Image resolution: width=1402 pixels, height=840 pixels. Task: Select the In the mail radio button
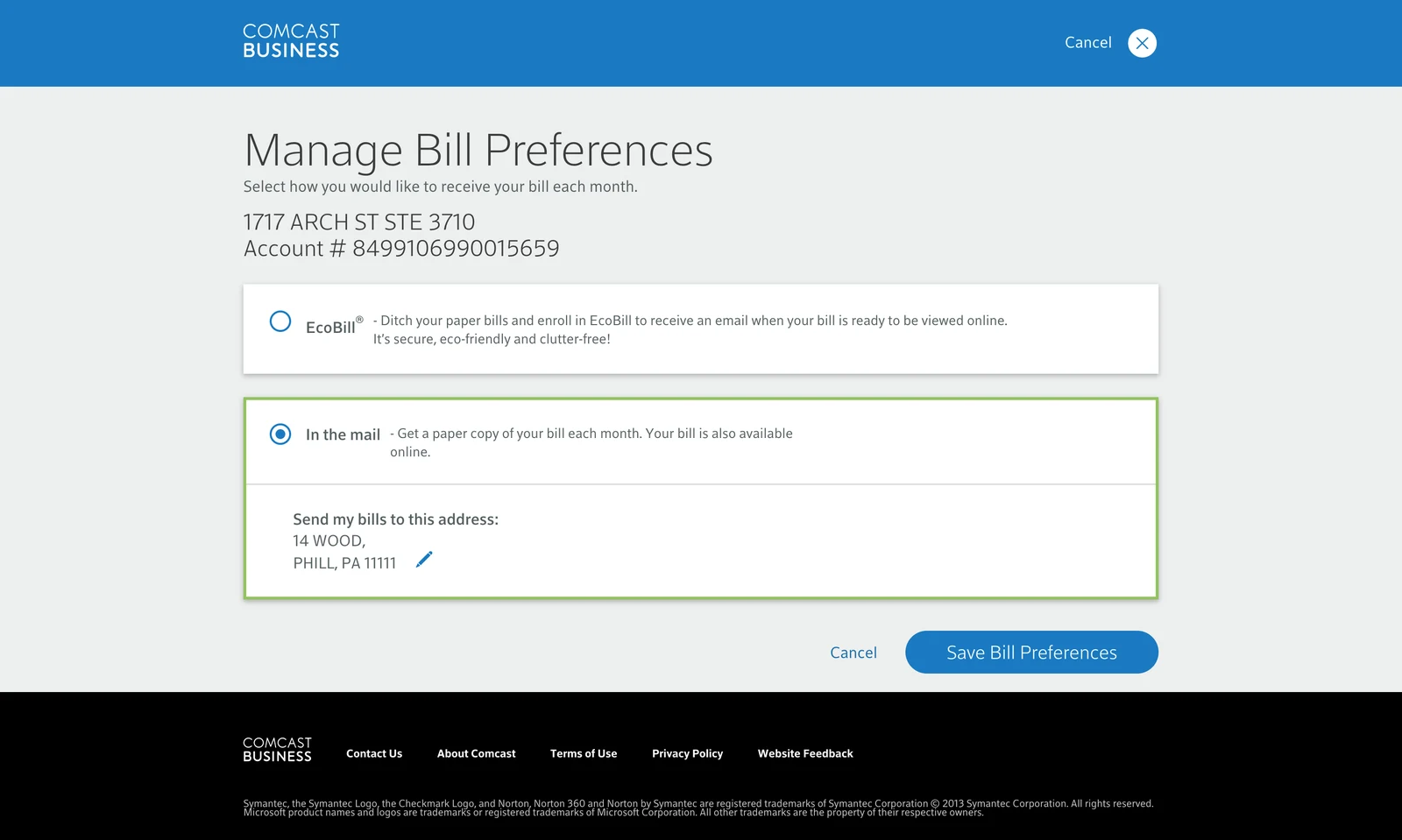(x=280, y=434)
